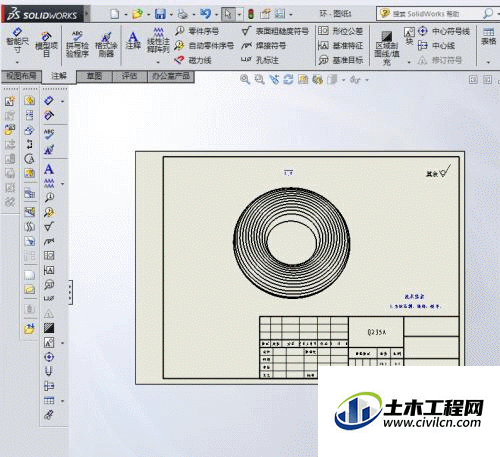Choose the Center Mark (中心符号线) tool
Screen dimensions: 500x457
(x=444, y=31)
